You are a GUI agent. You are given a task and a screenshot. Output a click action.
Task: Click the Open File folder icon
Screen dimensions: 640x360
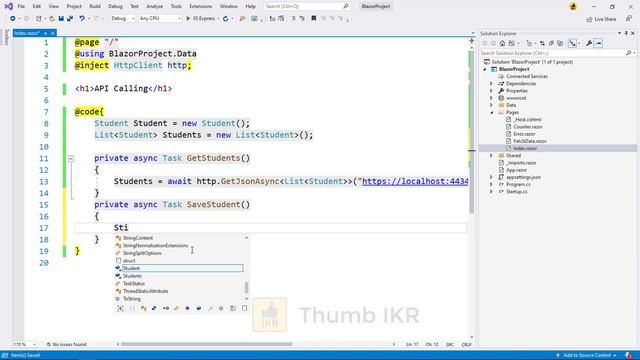click(52, 18)
